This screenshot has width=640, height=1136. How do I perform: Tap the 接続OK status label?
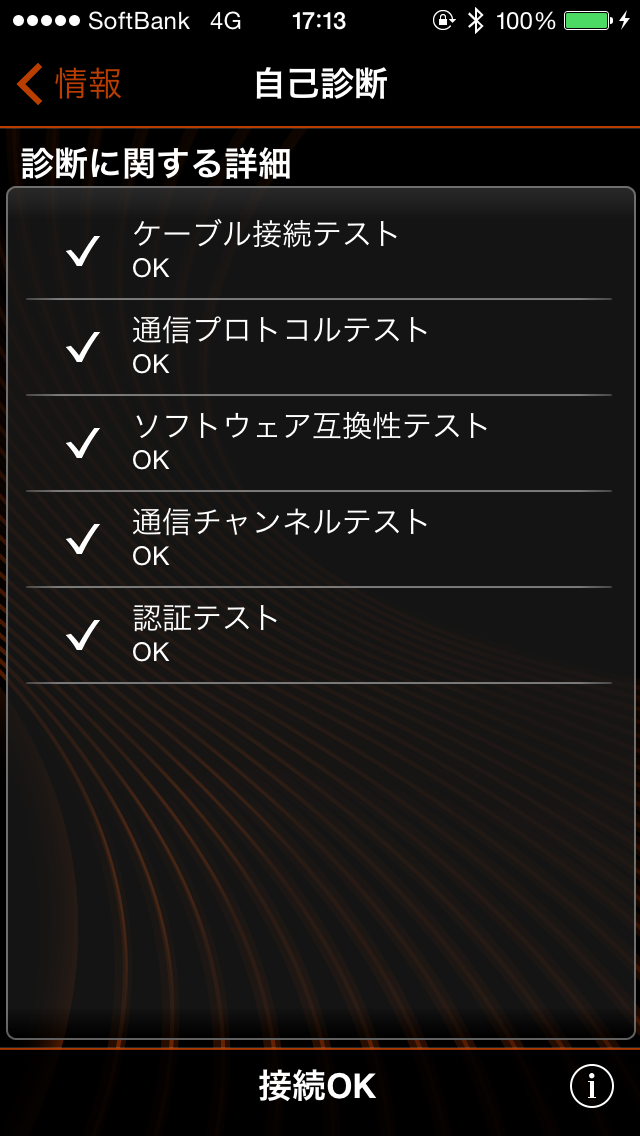tap(317, 1086)
